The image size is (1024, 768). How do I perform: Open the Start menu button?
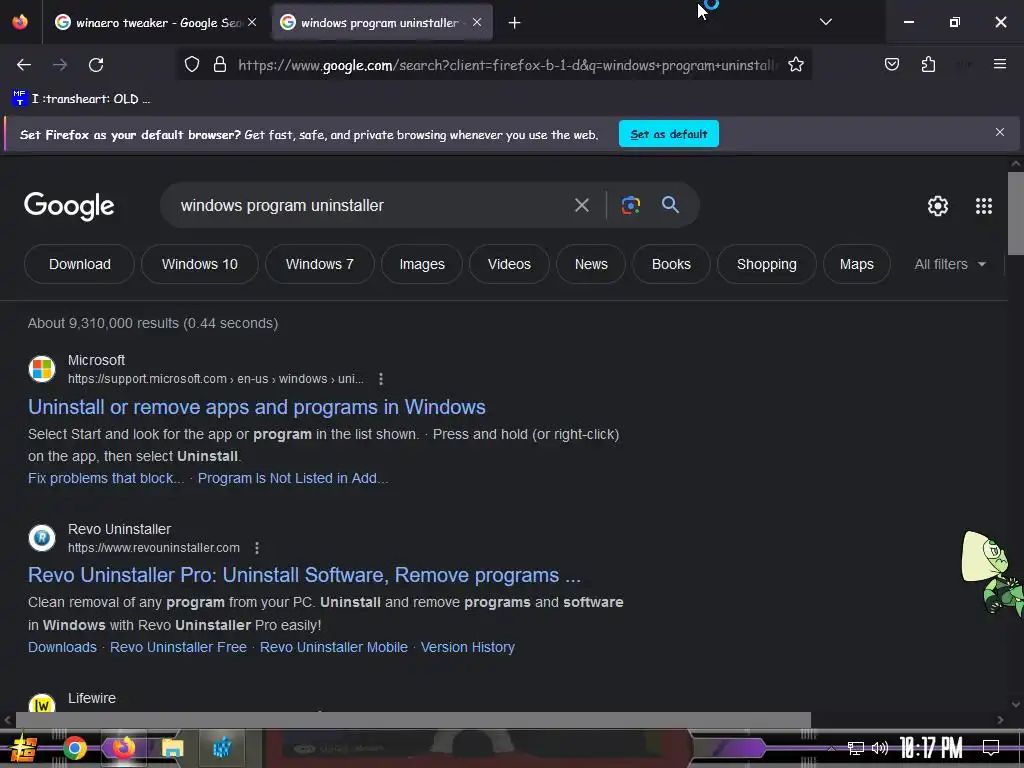pyautogui.click(x=23, y=748)
